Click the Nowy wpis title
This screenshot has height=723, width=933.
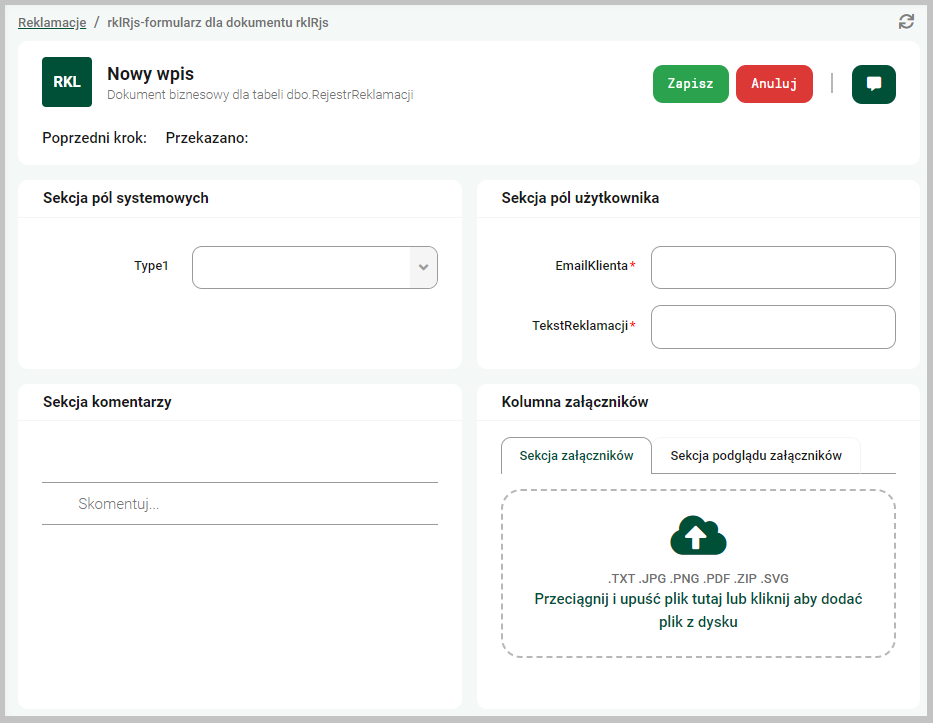click(x=150, y=74)
